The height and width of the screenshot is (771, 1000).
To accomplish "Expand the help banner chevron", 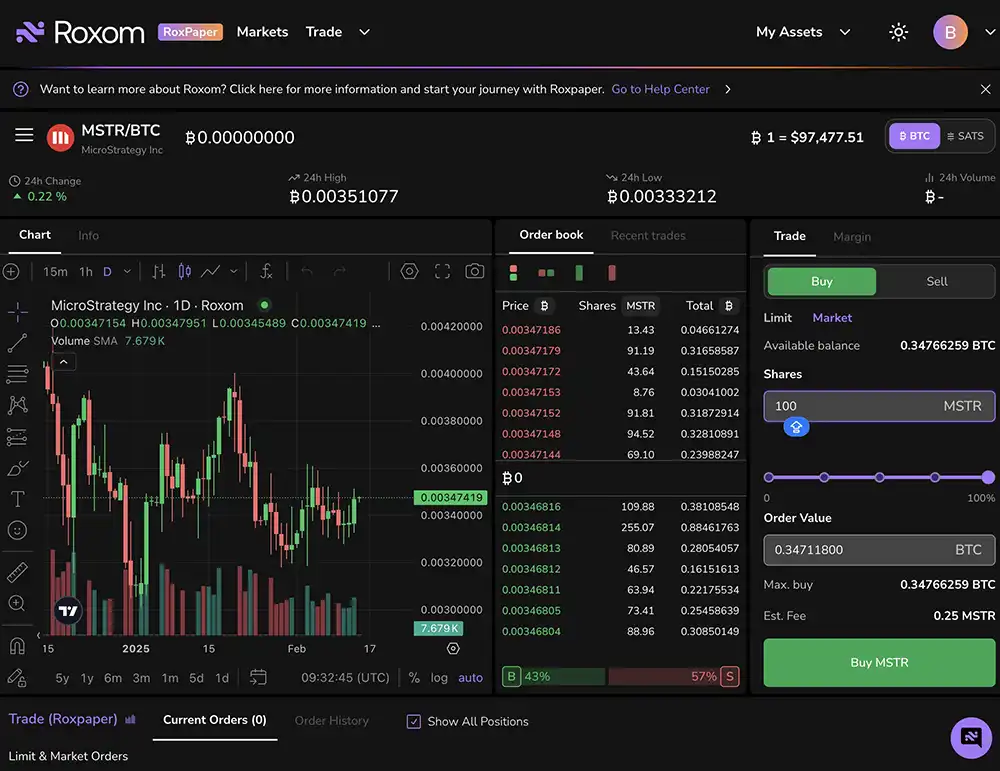I will point(728,89).
